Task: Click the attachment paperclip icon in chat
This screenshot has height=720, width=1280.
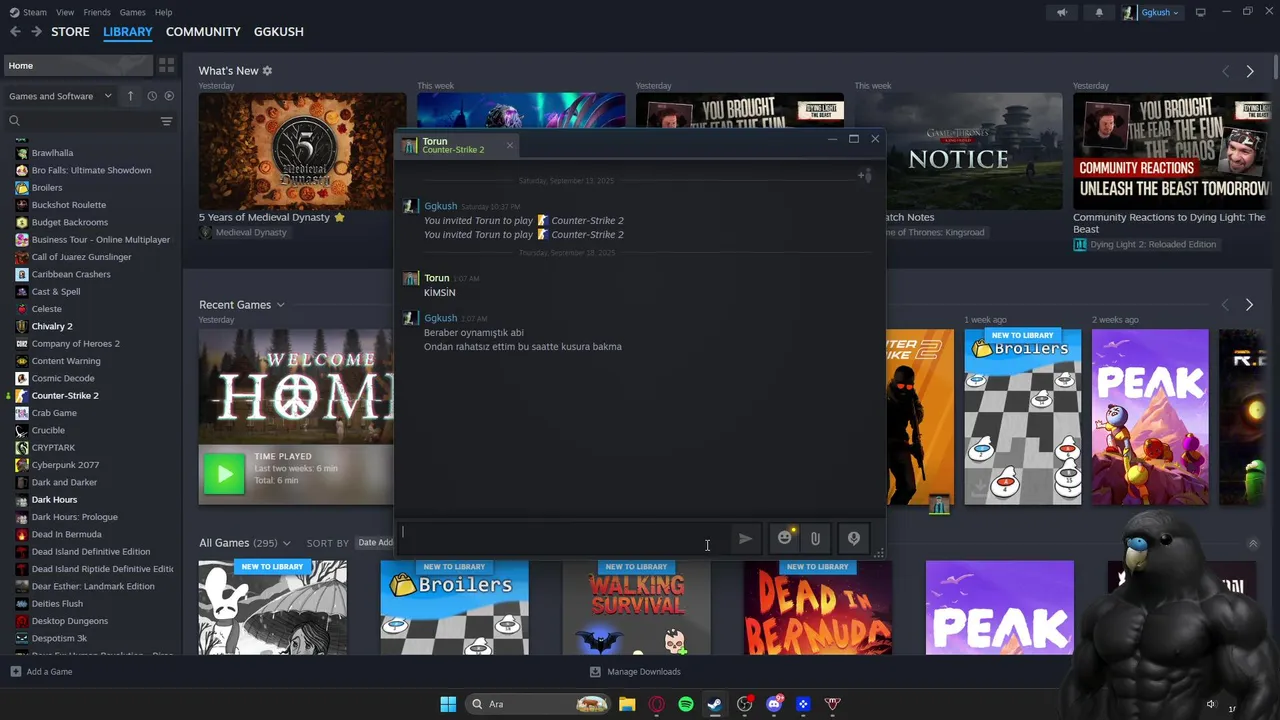Action: click(x=815, y=538)
